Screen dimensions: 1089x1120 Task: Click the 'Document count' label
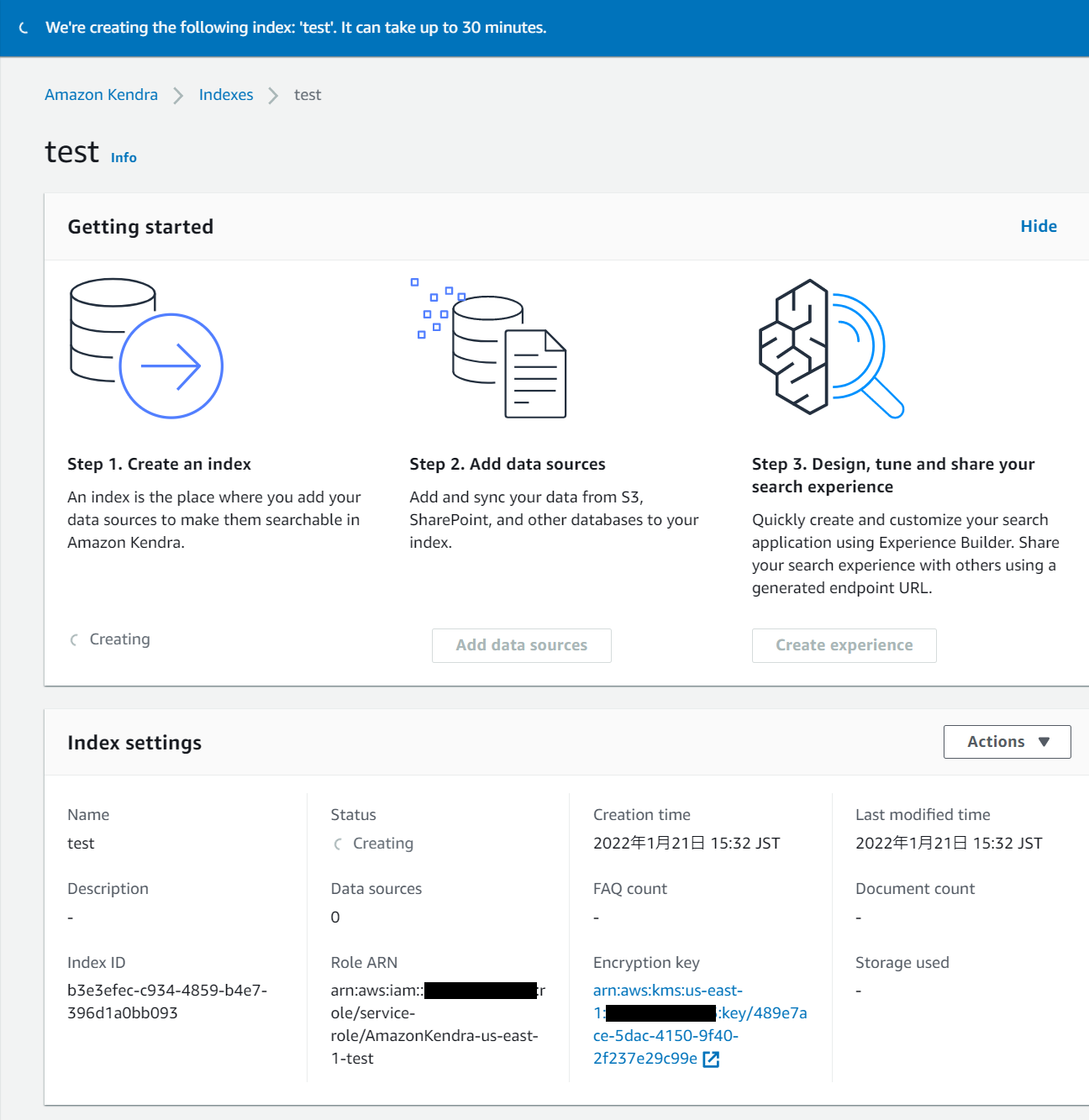(915, 889)
